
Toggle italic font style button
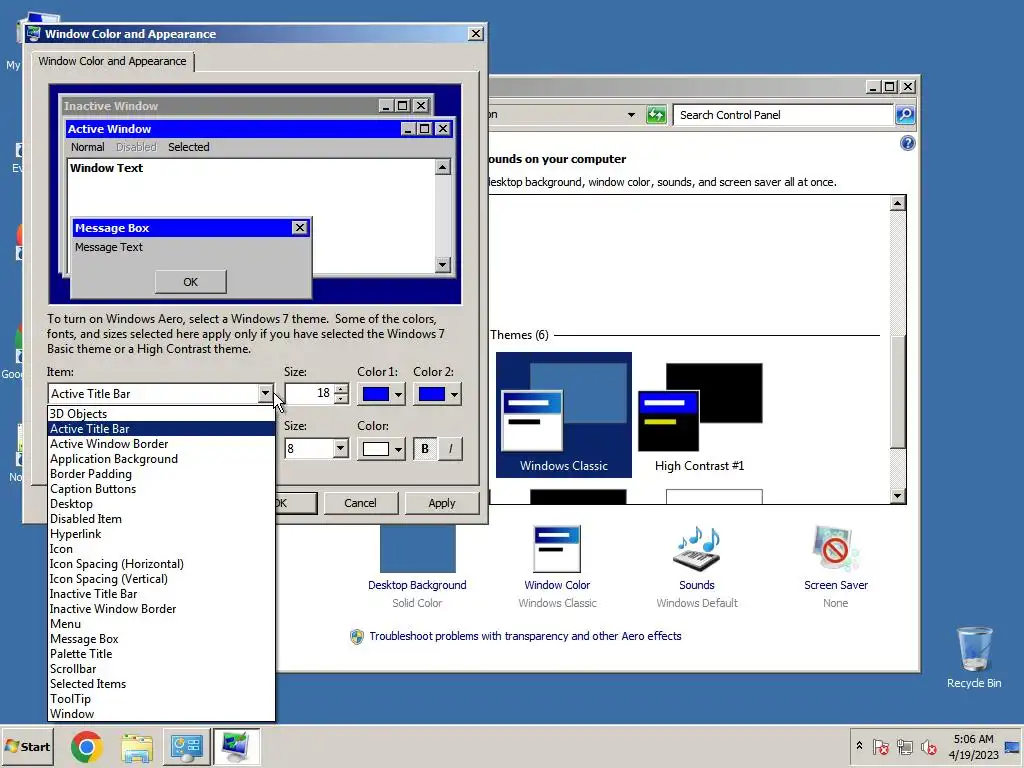(450, 449)
